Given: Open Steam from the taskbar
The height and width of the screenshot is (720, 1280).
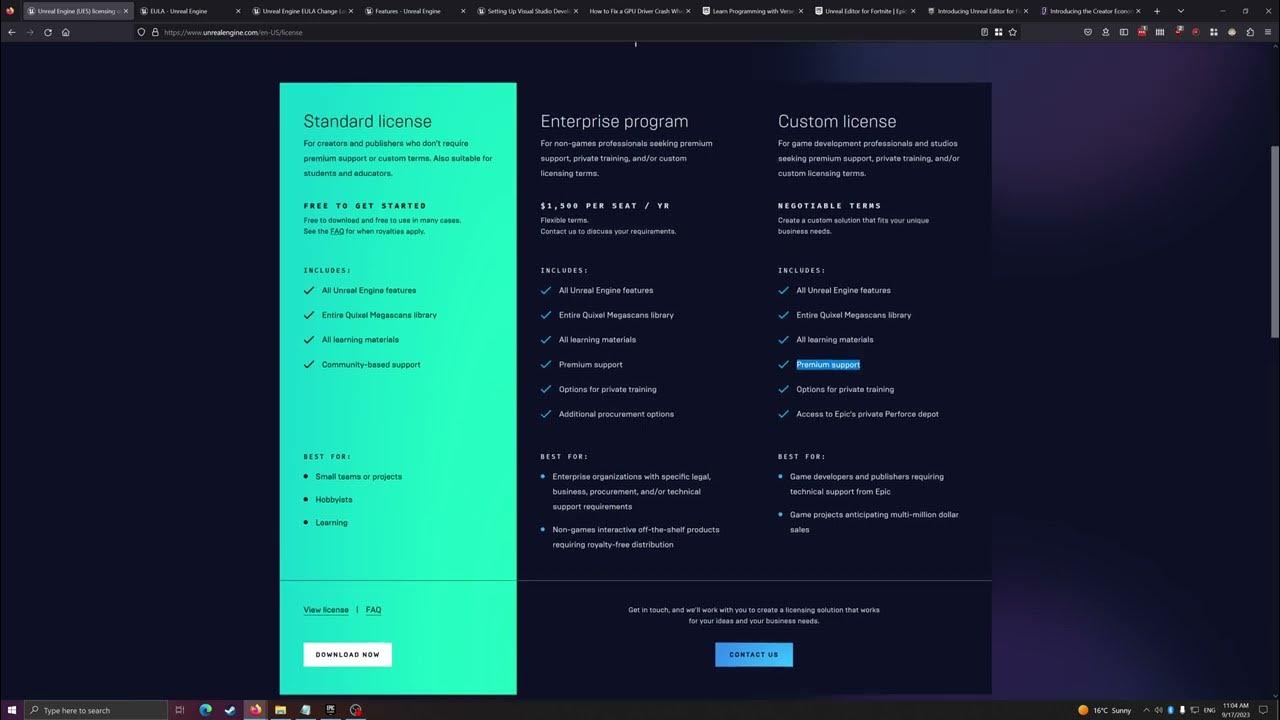Looking at the screenshot, I should [230, 710].
